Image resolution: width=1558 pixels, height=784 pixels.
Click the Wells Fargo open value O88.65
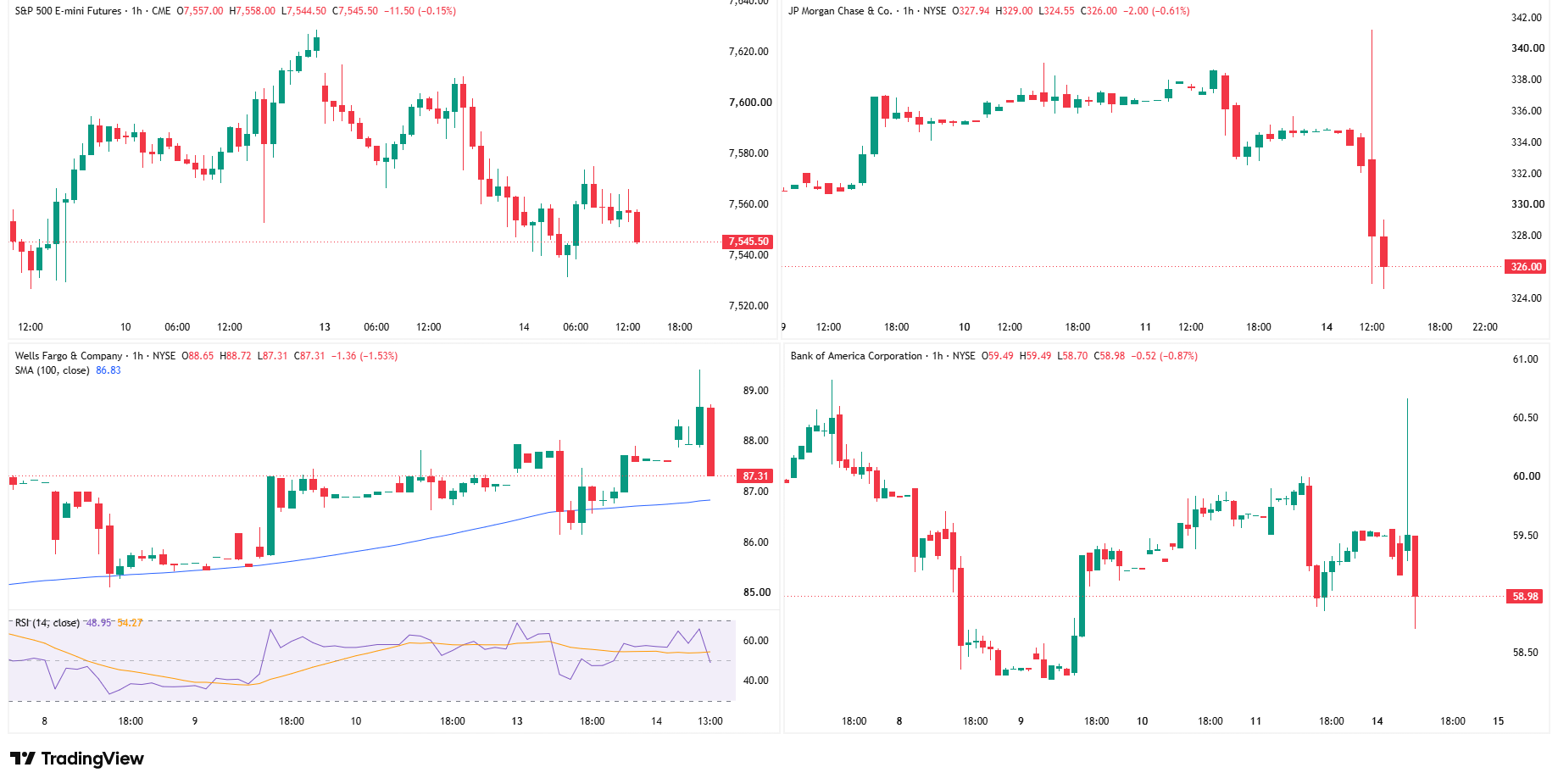point(198,356)
